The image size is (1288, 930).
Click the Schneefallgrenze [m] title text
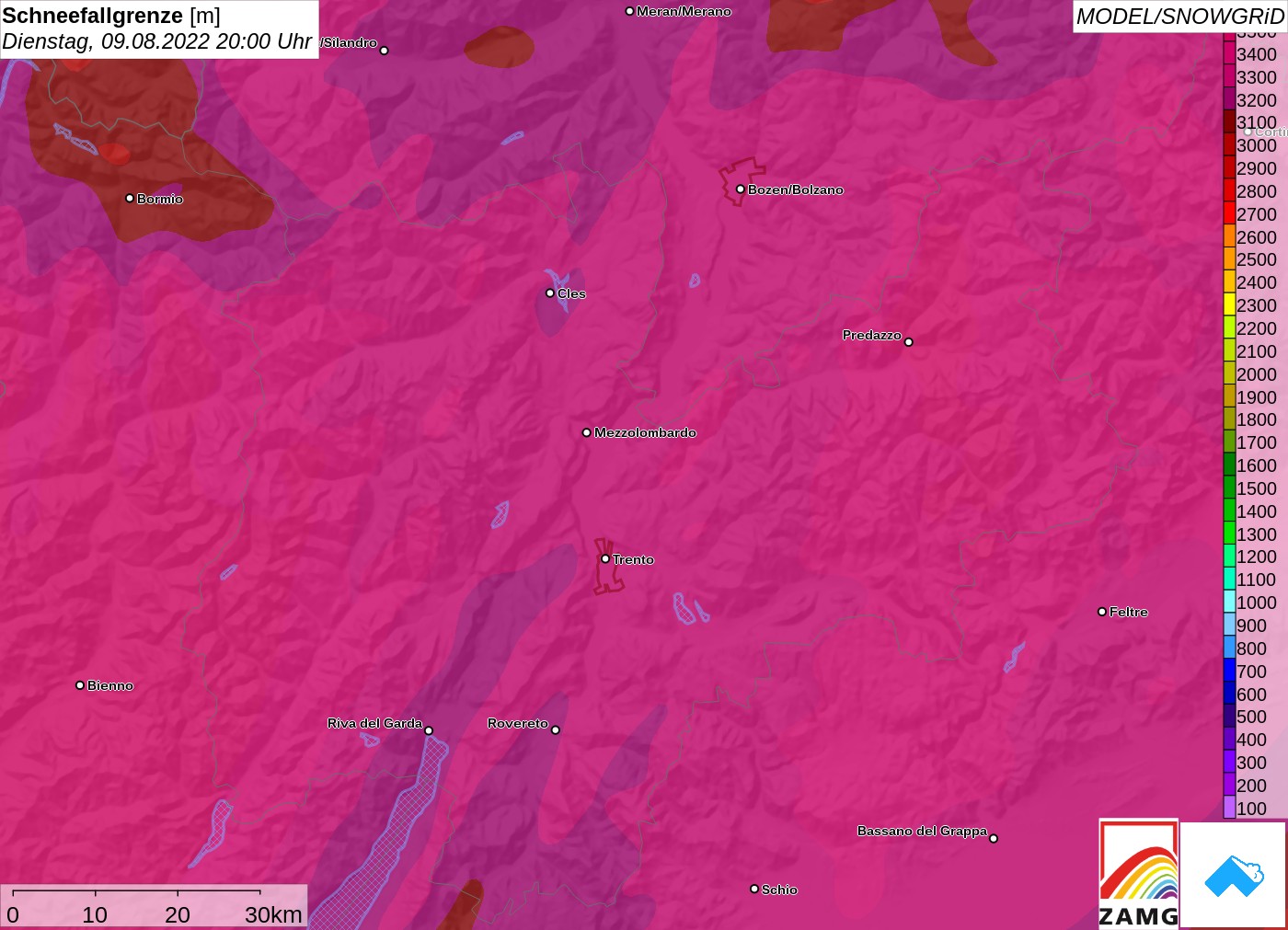point(111,16)
